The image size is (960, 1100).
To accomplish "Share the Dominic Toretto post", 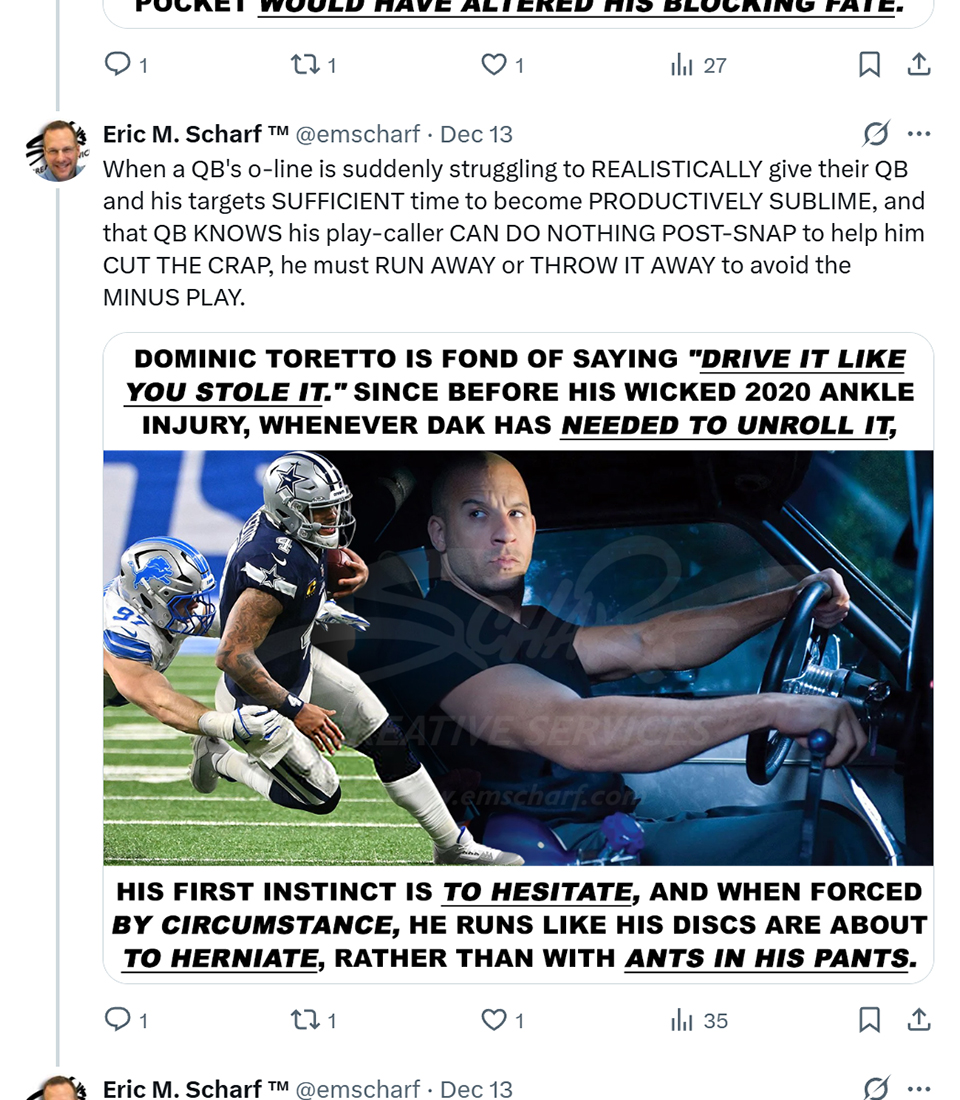I will tap(918, 1020).
